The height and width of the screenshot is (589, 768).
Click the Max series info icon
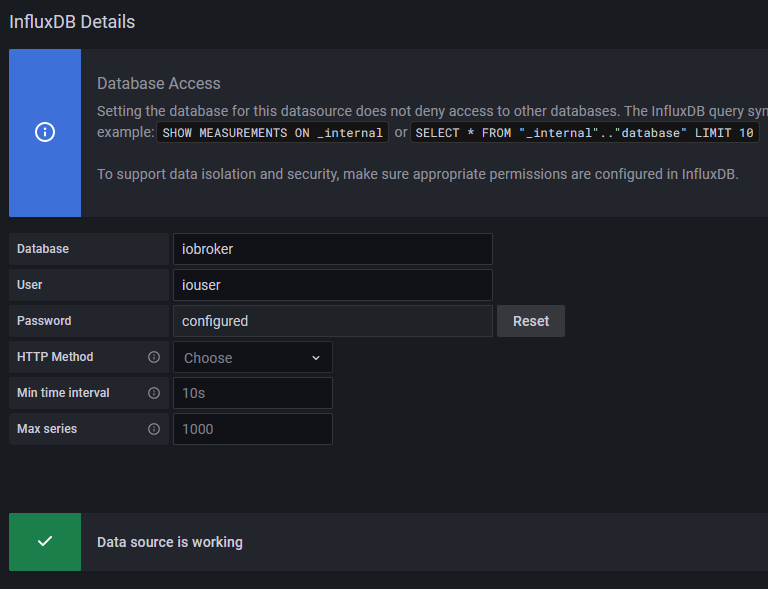pos(154,429)
